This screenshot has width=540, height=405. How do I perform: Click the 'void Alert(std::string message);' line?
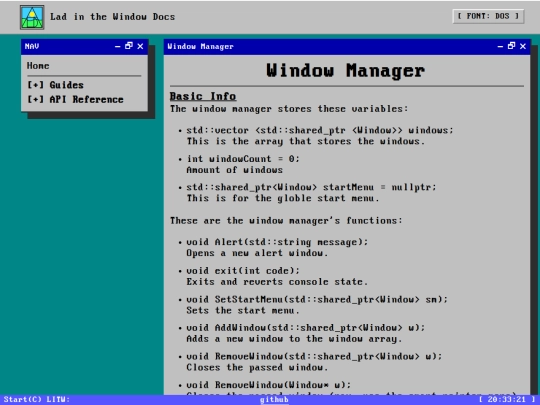(277, 242)
